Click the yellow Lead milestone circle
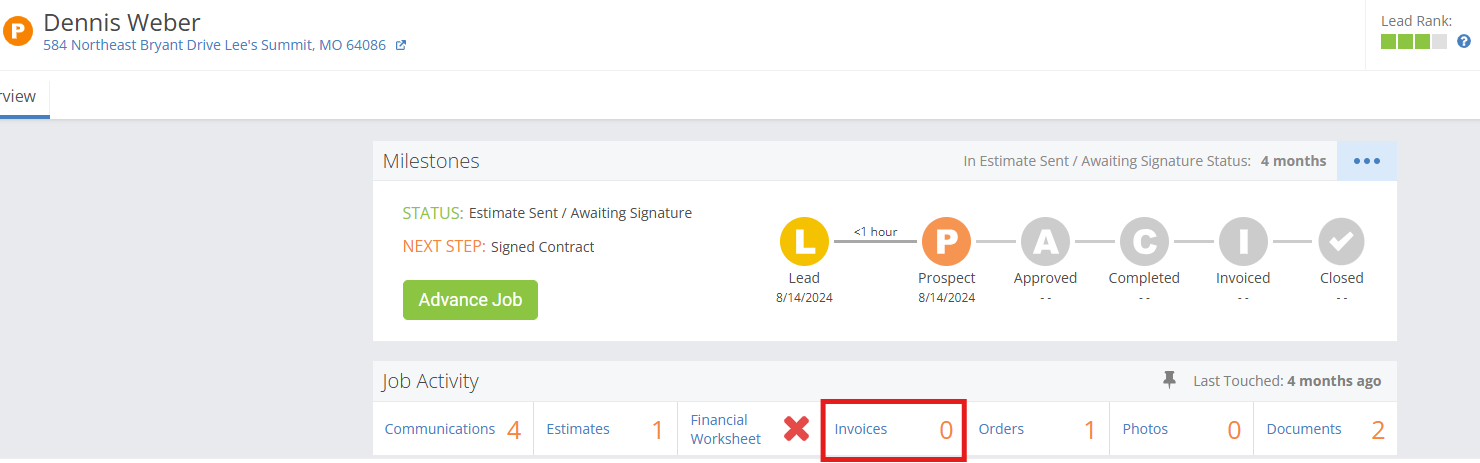 (x=804, y=241)
